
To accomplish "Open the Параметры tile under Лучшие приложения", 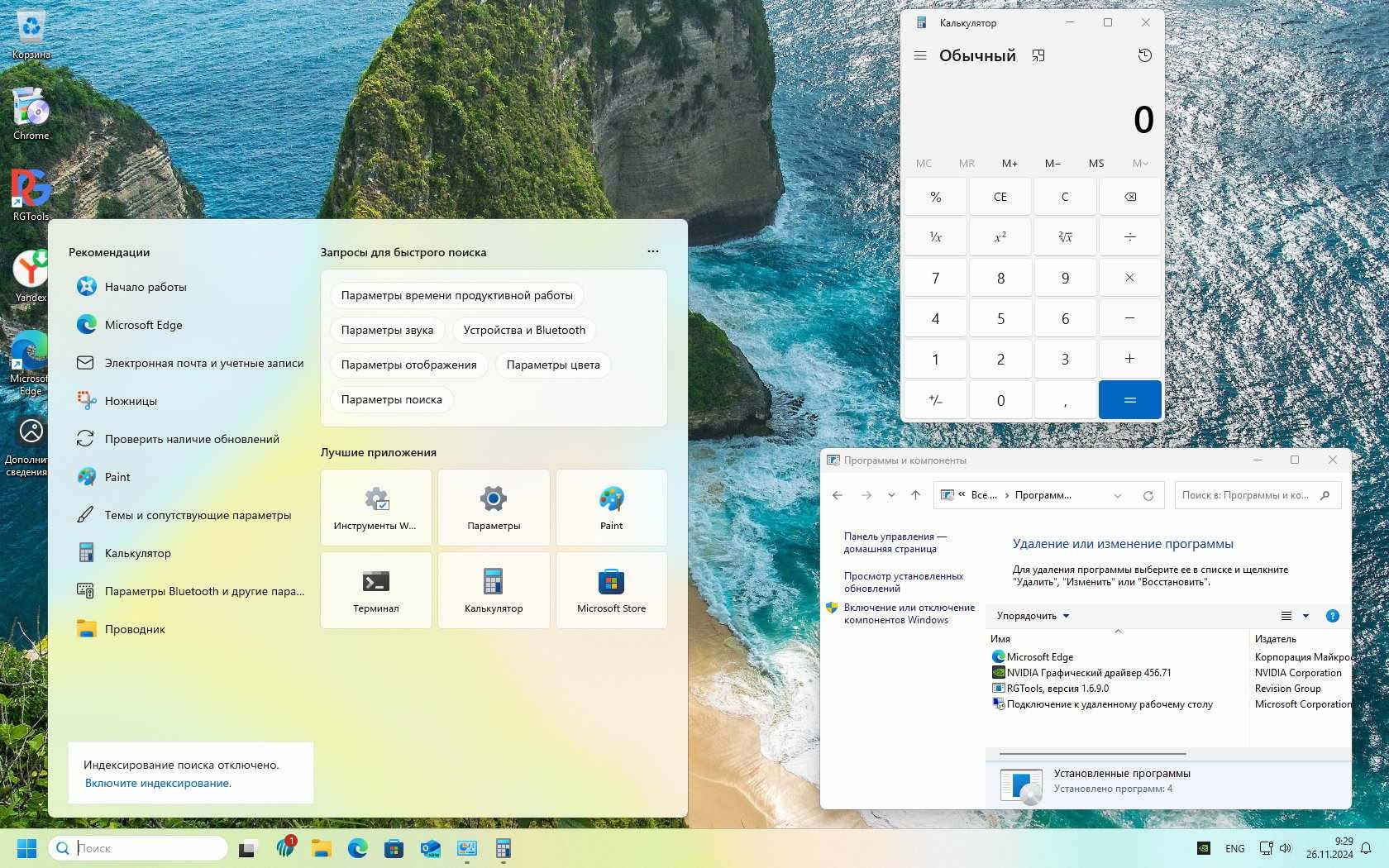I will tap(494, 508).
